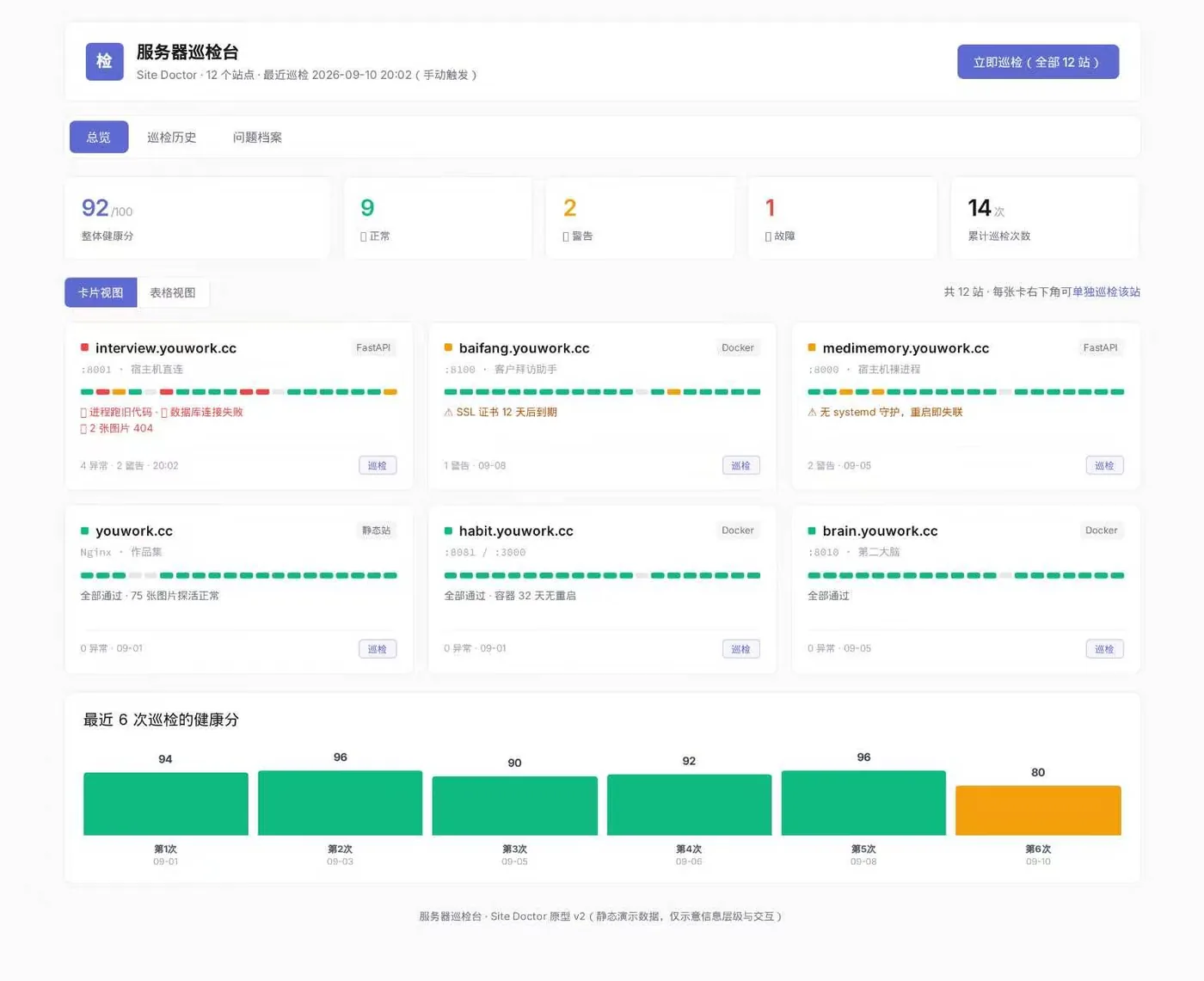
Task: Click the orange status dot for medimemory.youwork.cc
Action: [812, 347]
